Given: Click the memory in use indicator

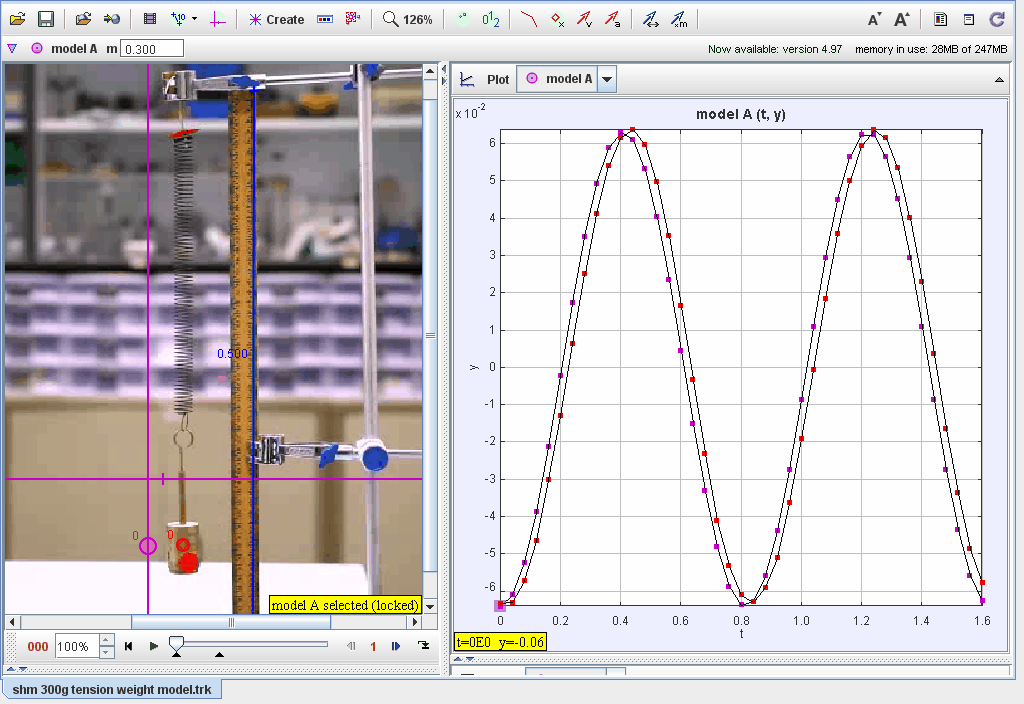Looking at the screenshot, I should tap(931, 49).
